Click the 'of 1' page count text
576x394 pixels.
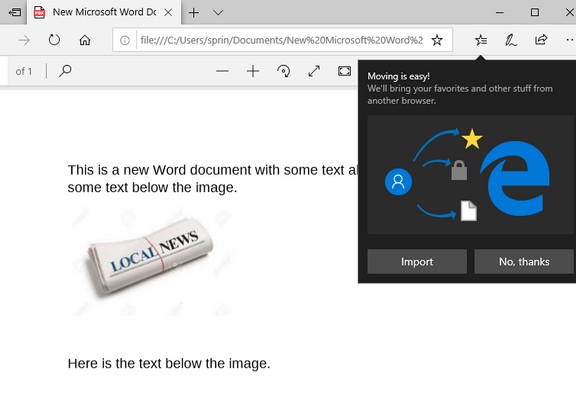24,71
